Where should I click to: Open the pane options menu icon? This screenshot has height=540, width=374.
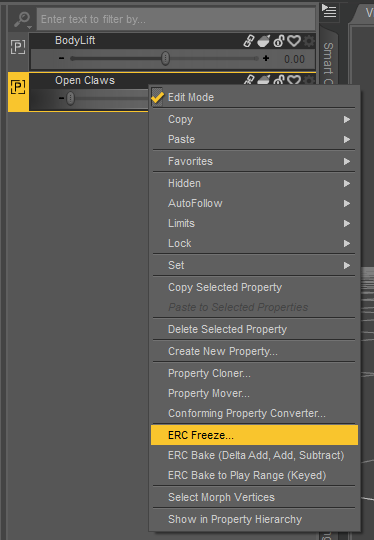coord(329,11)
